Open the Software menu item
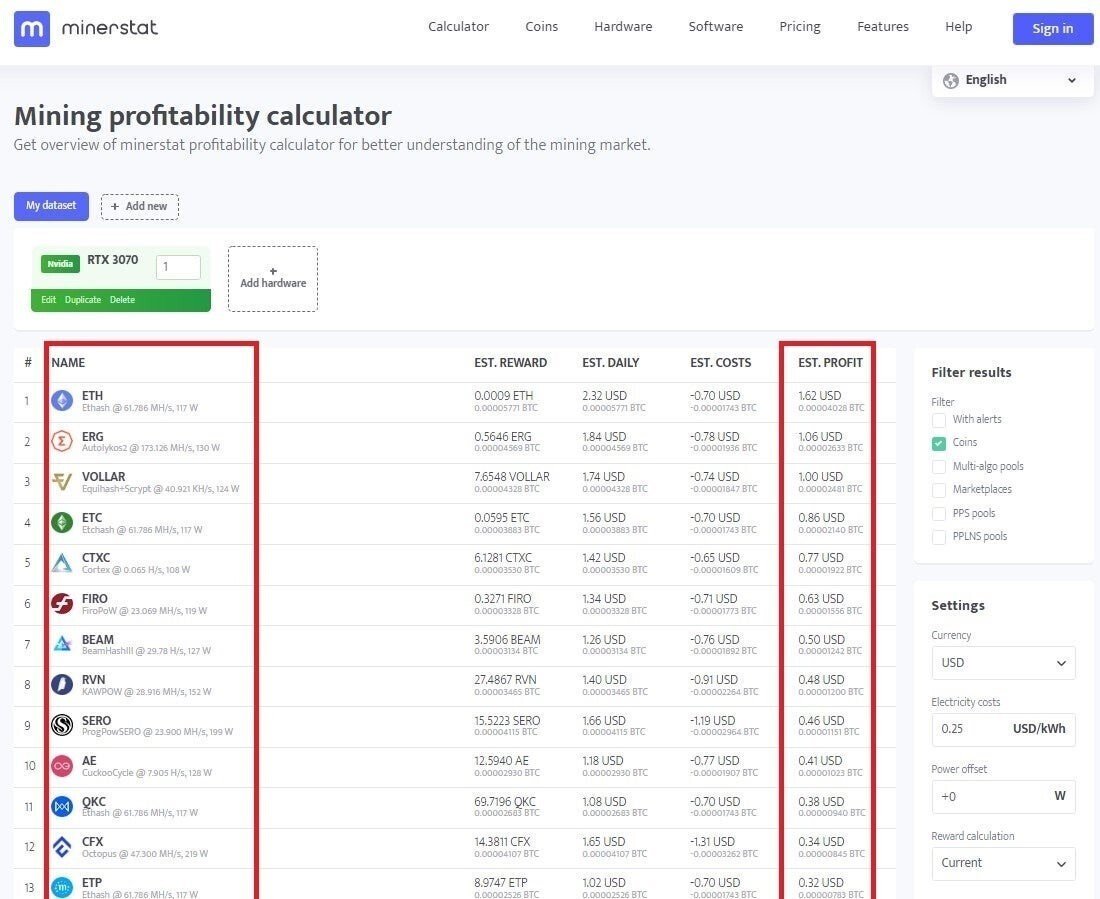 point(716,27)
